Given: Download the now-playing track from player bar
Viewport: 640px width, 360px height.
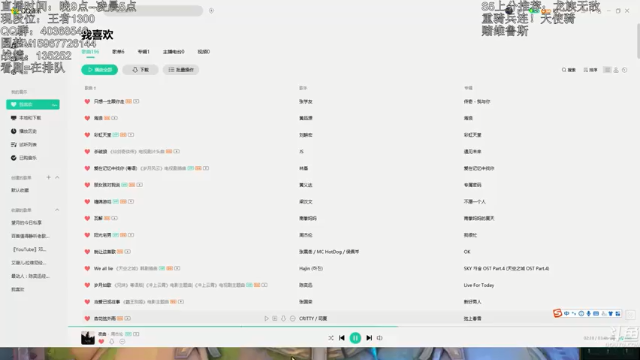Looking at the screenshot, I should [x=112, y=342].
